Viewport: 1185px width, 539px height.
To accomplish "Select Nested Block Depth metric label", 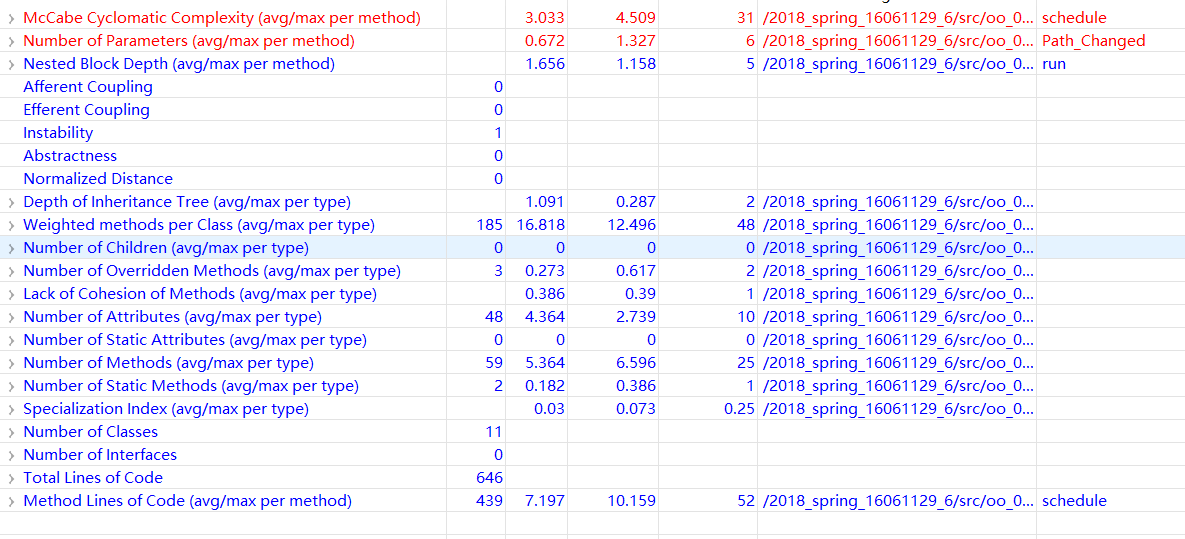I will [179, 64].
